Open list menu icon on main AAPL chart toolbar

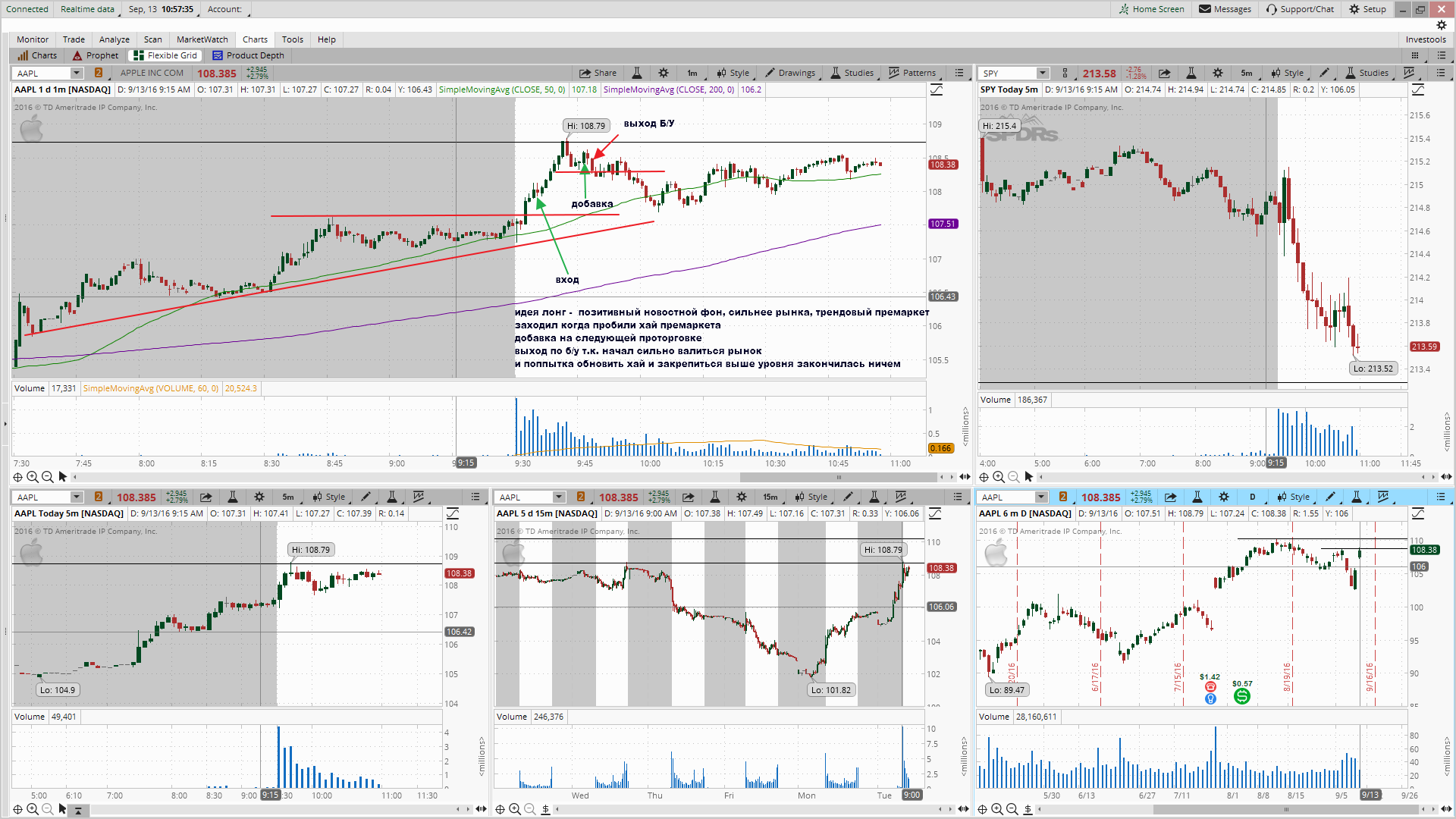coord(959,73)
